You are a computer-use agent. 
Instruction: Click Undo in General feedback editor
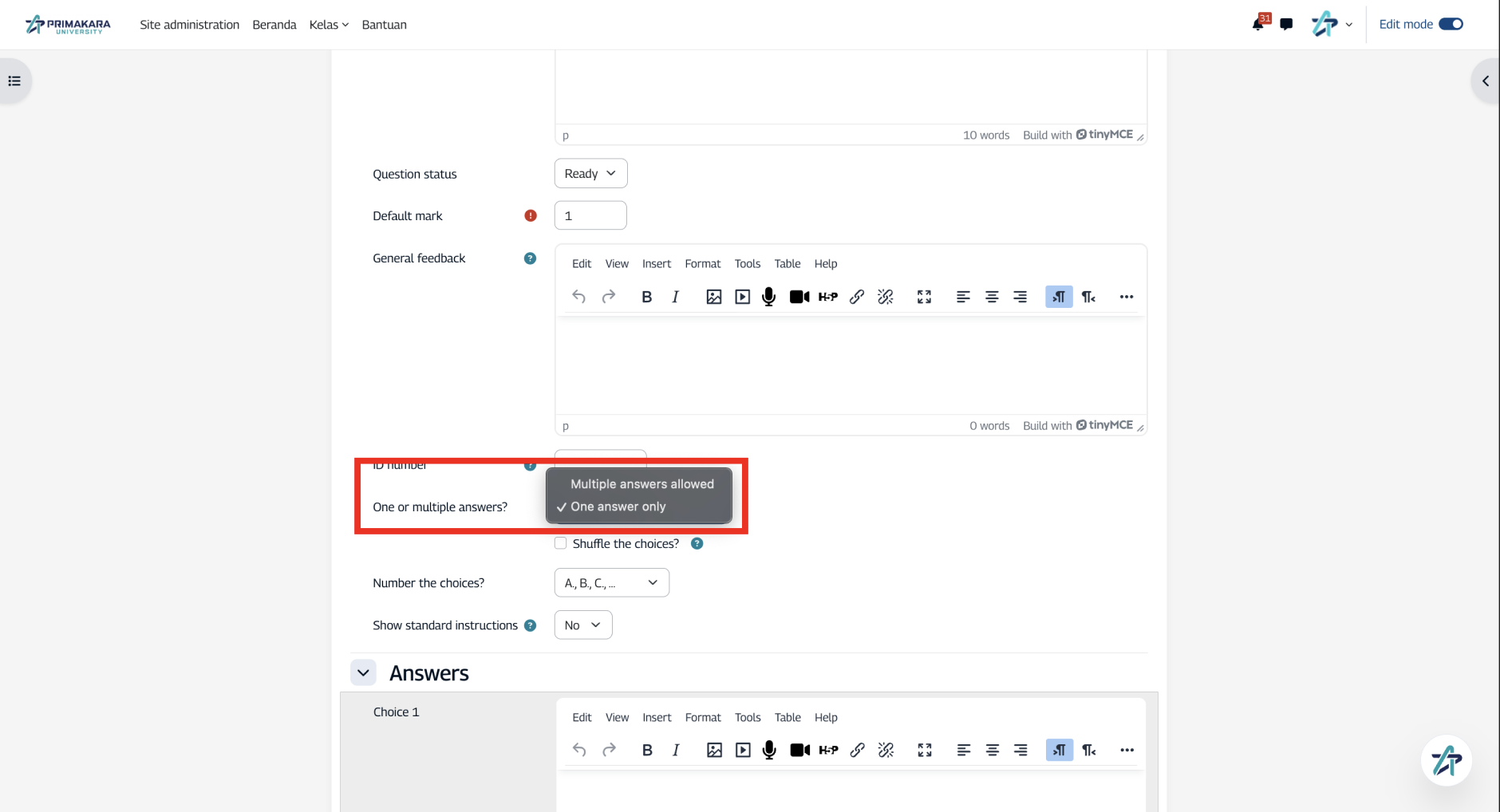pos(579,297)
